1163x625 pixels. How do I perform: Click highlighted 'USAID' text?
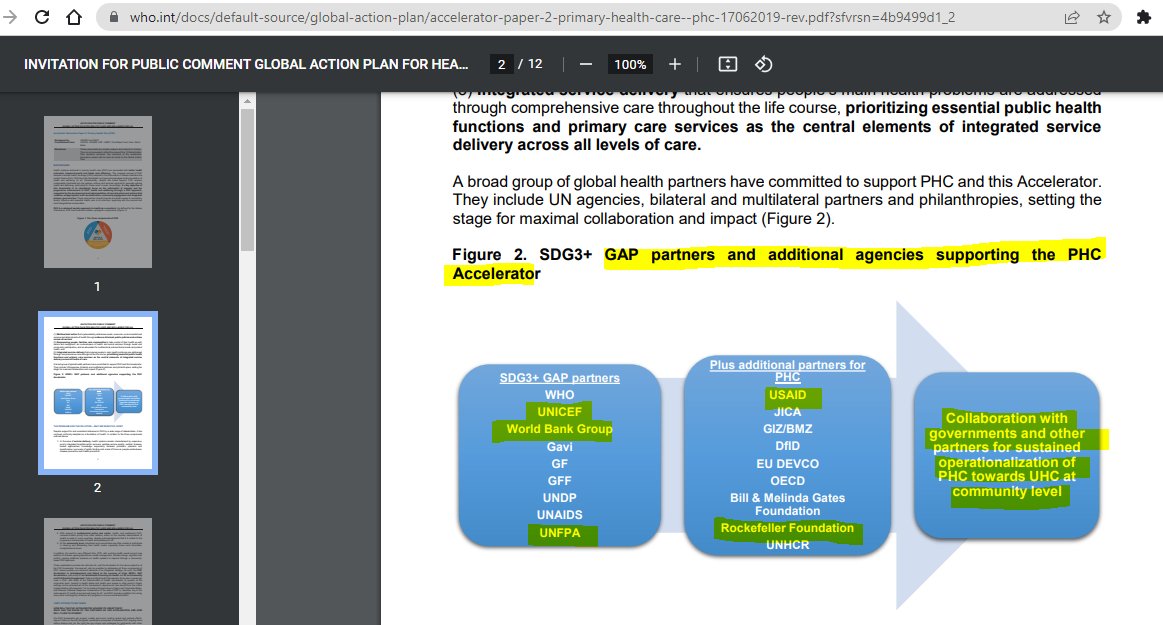coord(787,394)
